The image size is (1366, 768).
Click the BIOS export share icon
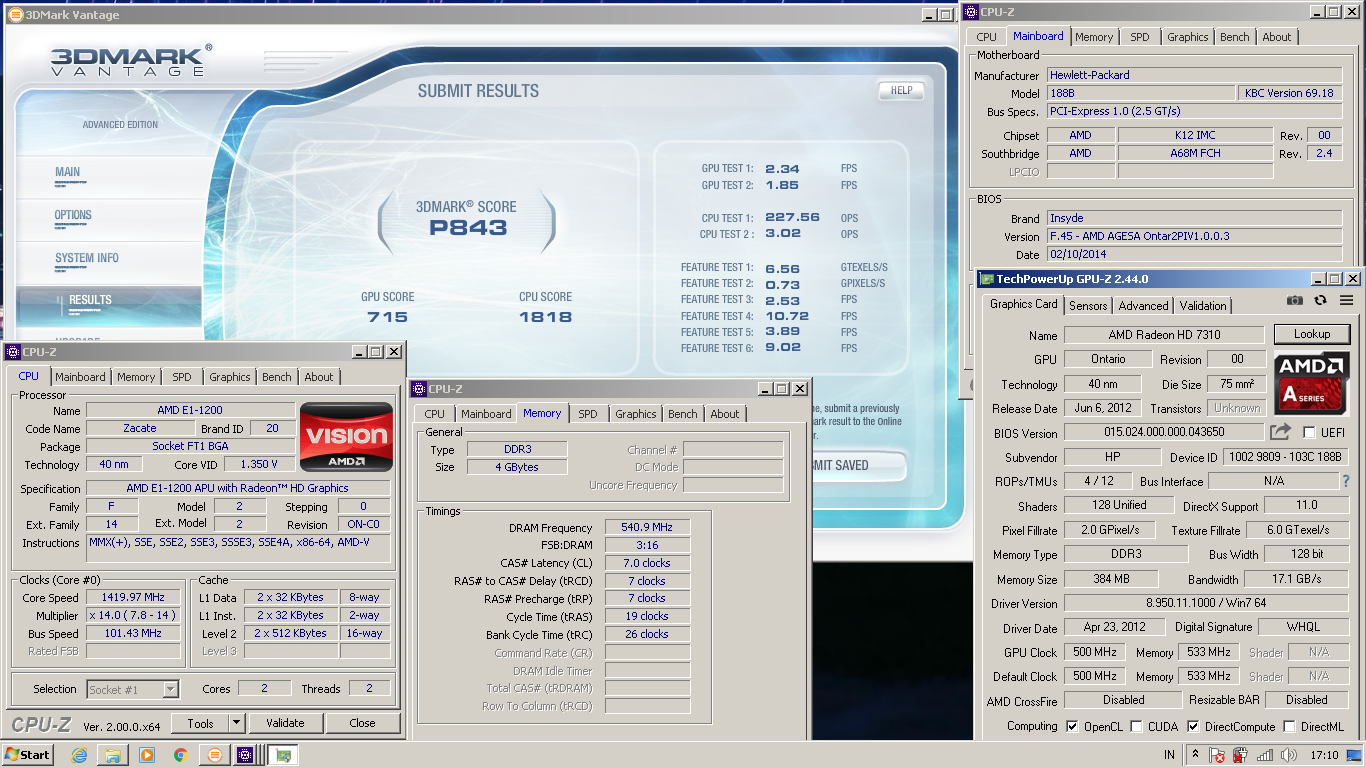[1280, 432]
